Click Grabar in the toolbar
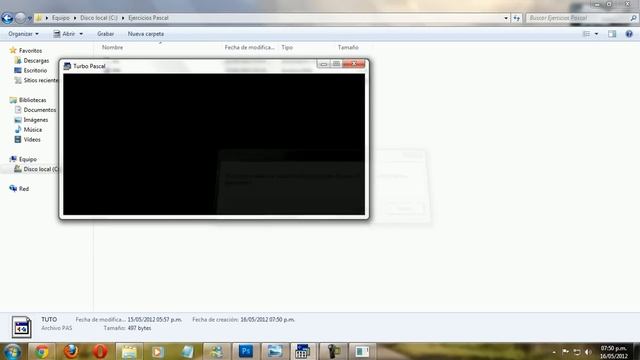 tap(105, 34)
